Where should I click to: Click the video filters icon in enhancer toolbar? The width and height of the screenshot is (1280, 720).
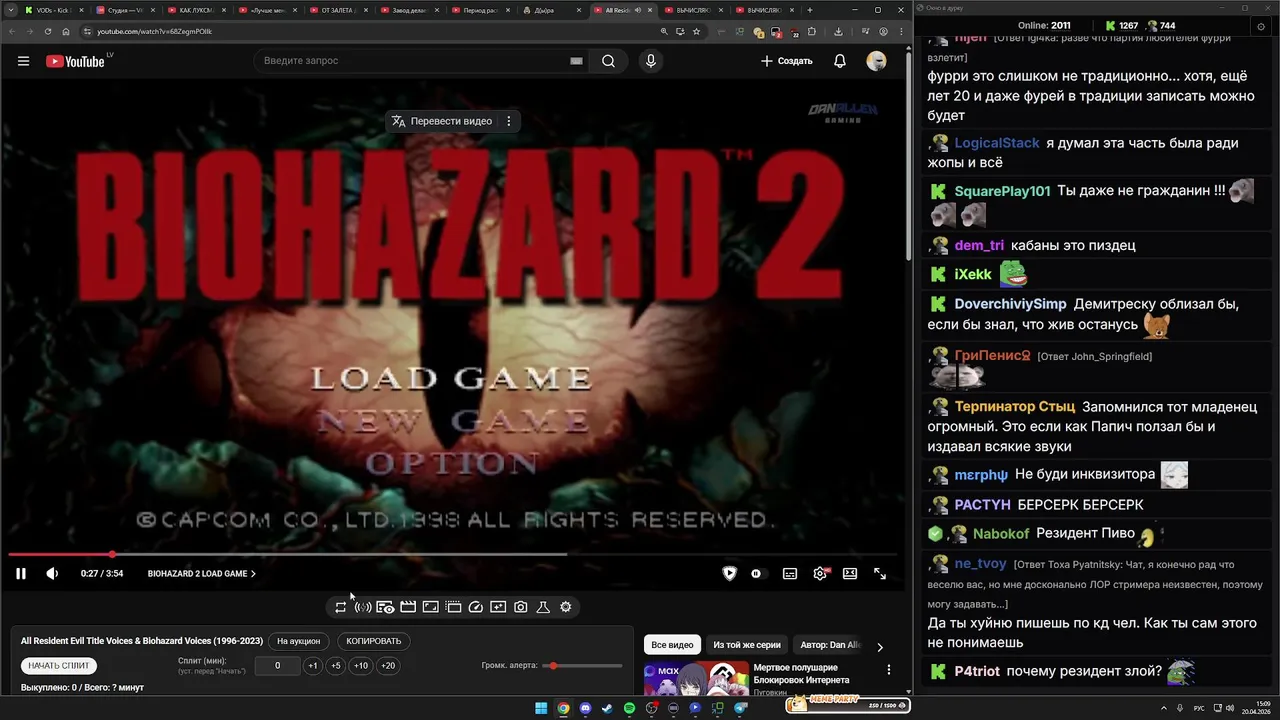click(498, 607)
